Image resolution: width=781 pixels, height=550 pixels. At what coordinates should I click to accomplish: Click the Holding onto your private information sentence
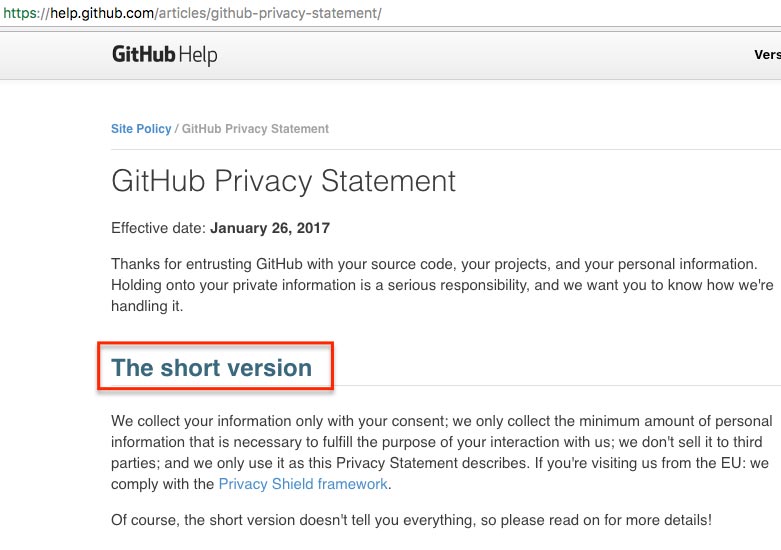pos(442,295)
